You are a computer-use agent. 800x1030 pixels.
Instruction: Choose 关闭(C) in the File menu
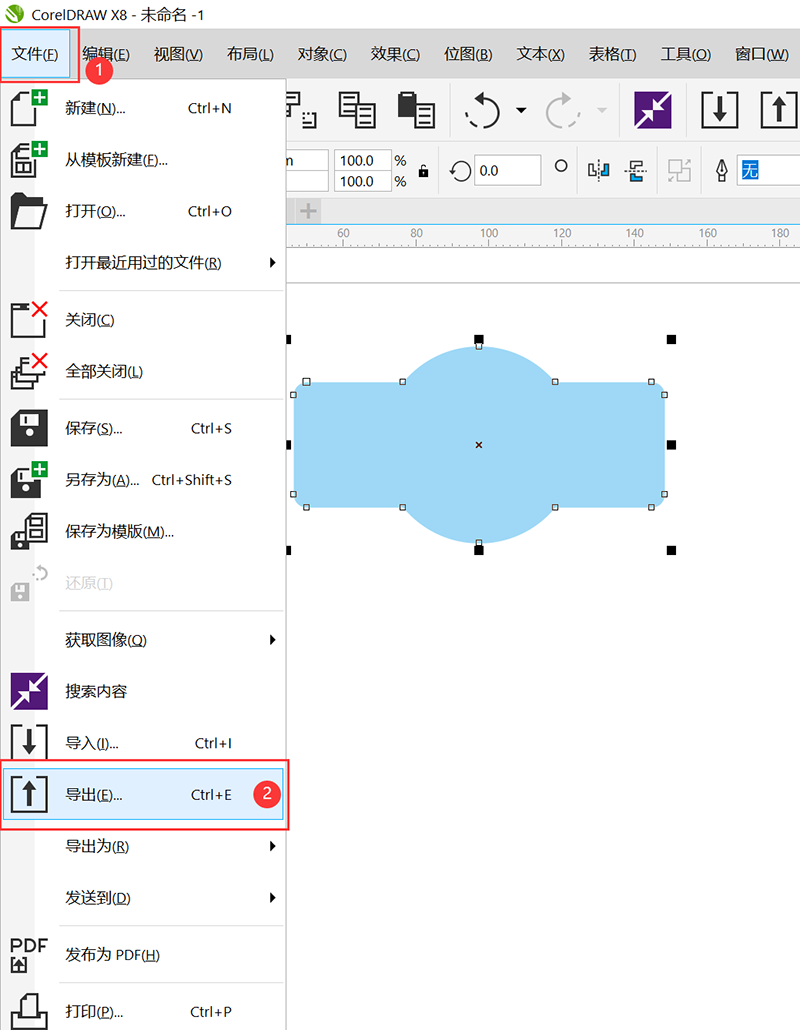point(143,320)
